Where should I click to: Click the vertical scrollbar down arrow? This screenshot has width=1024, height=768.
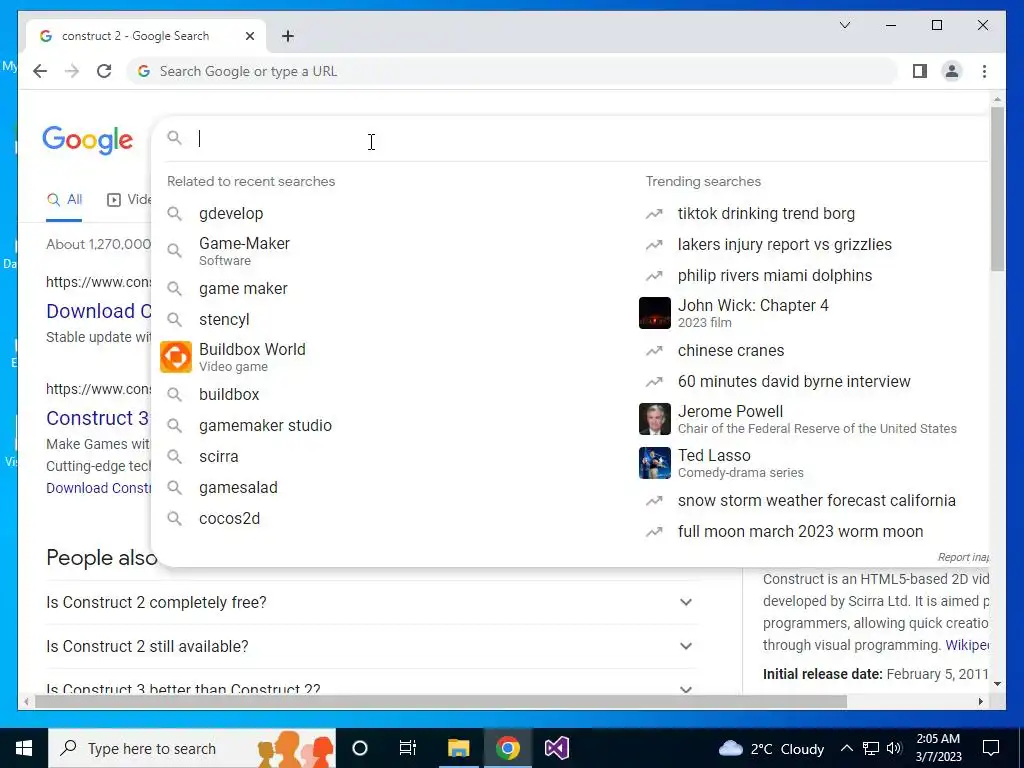(x=997, y=684)
